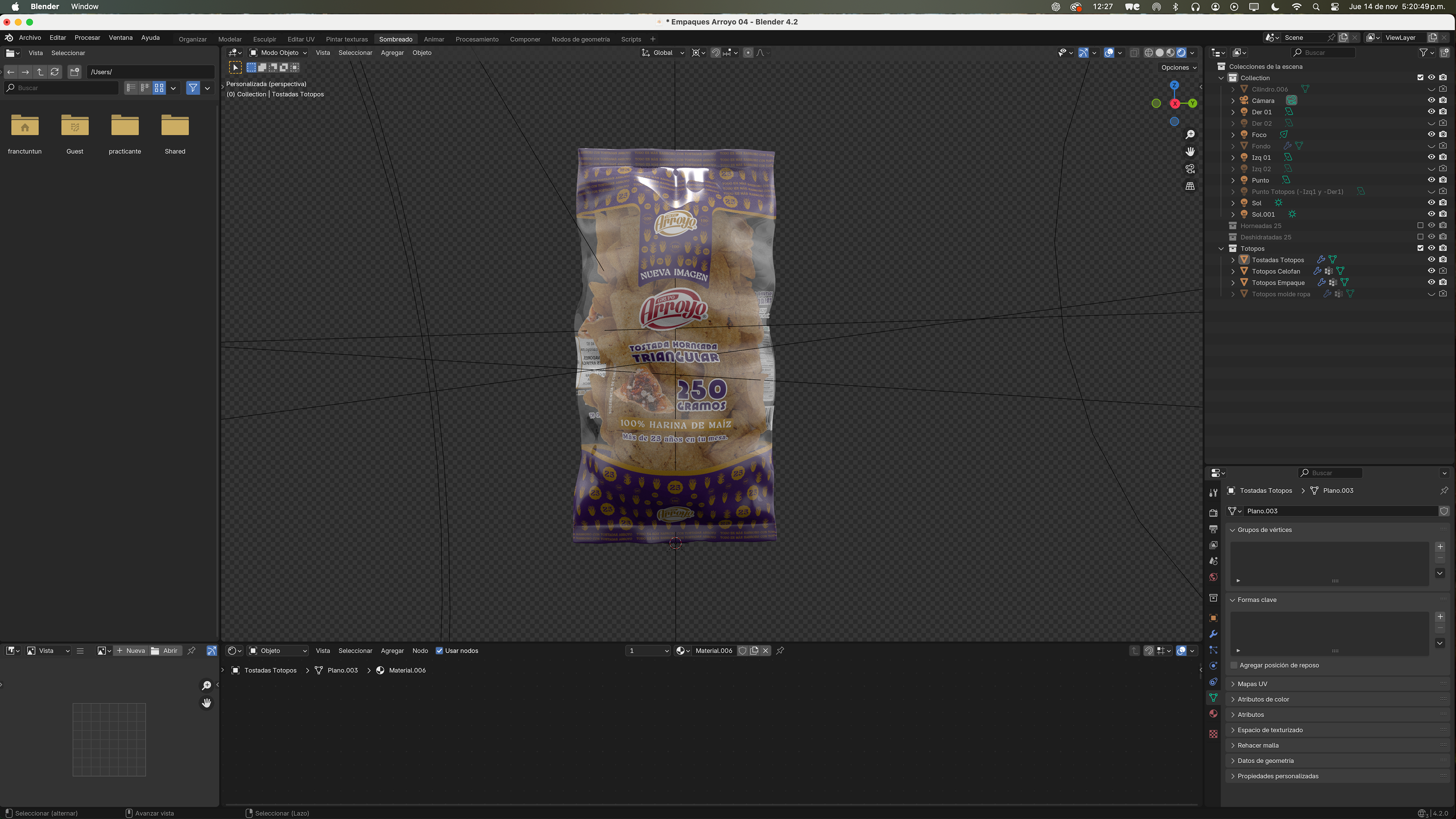
Task: Collapse Grupos de vértices panel
Action: [x=1265, y=530]
